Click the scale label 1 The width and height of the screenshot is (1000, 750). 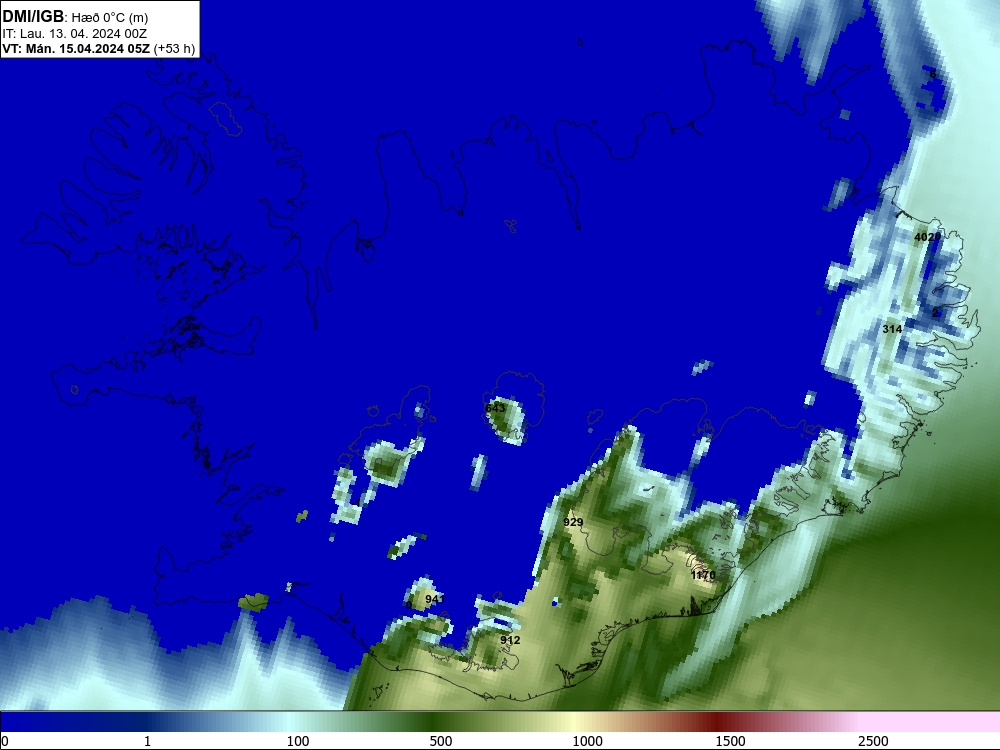[147, 741]
